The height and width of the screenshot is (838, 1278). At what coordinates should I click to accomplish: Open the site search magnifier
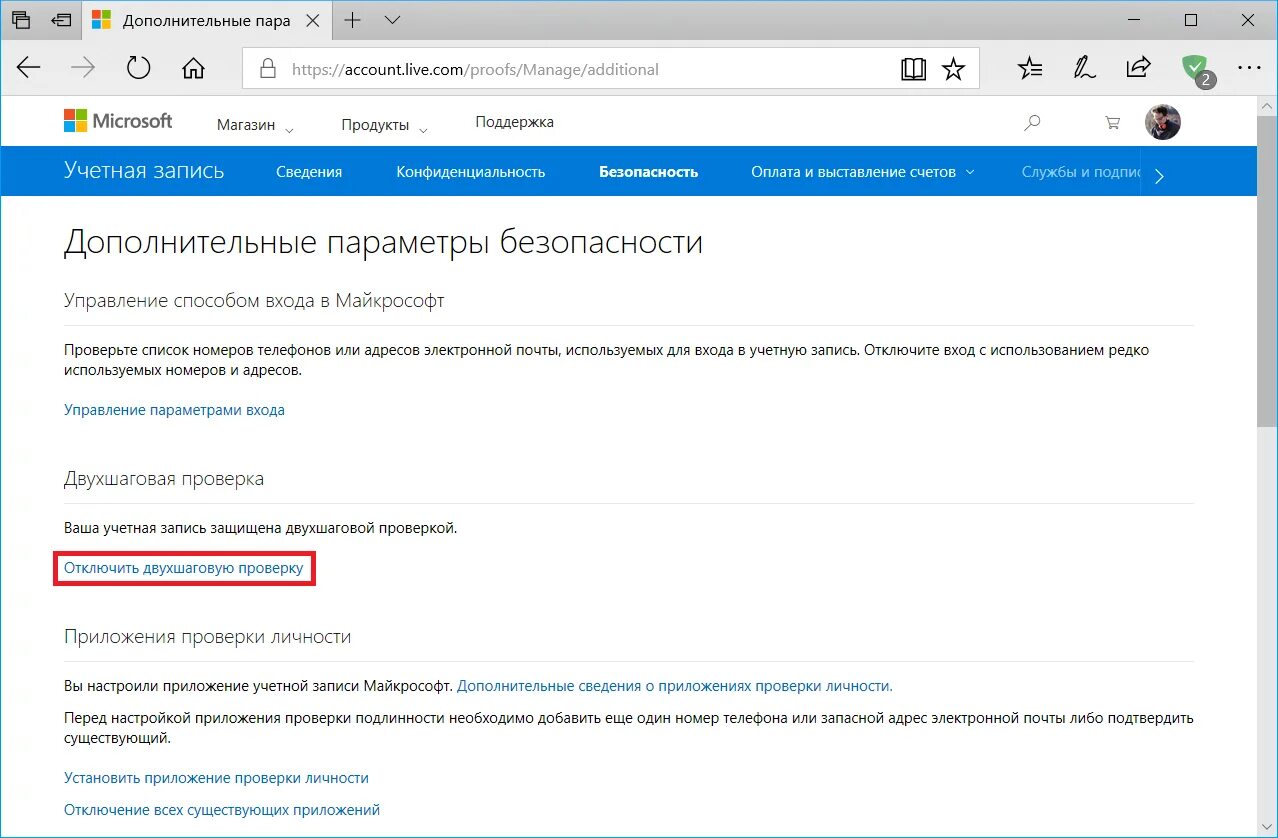1032,122
